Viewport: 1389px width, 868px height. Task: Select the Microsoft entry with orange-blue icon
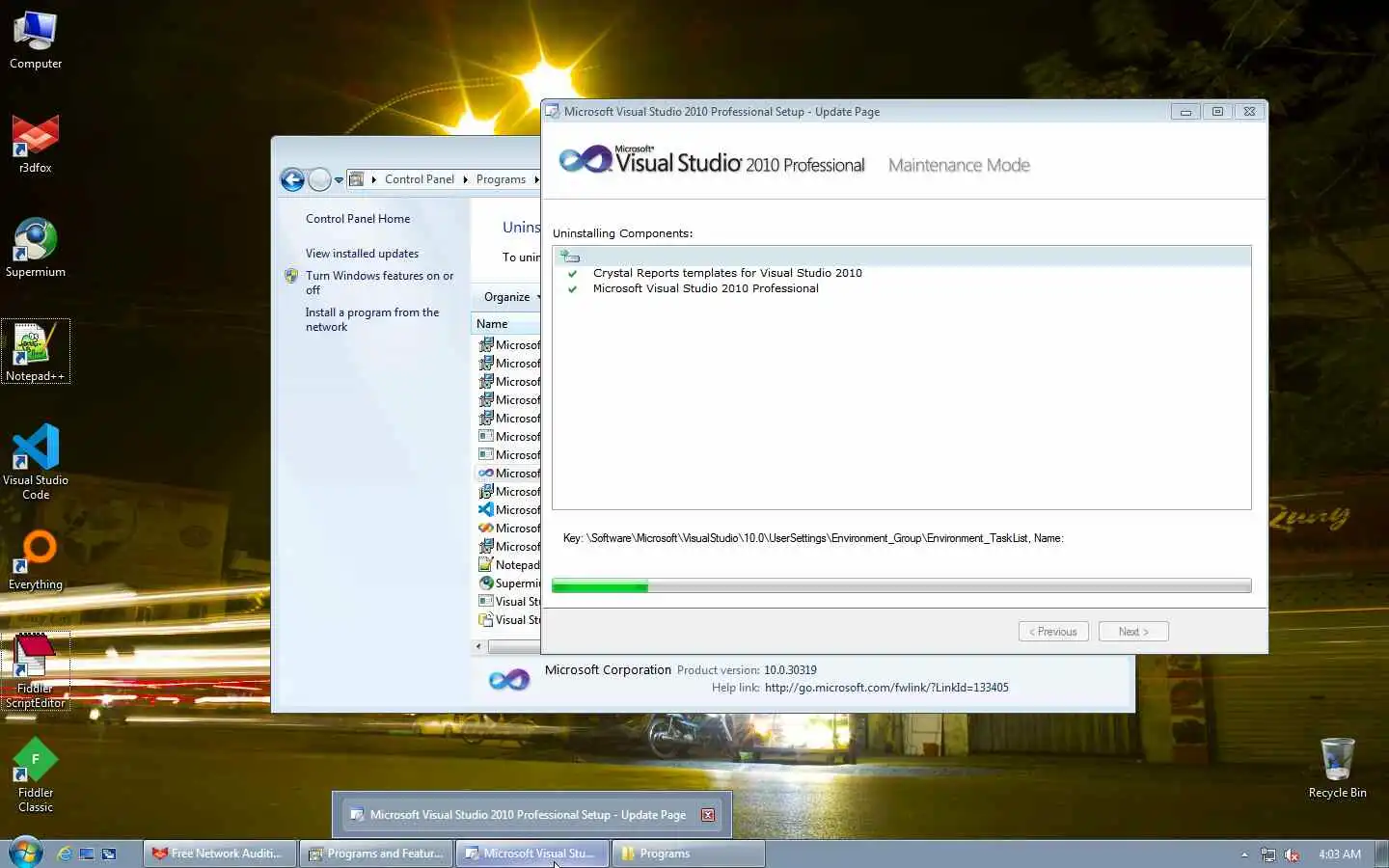(x=509, y=529)
